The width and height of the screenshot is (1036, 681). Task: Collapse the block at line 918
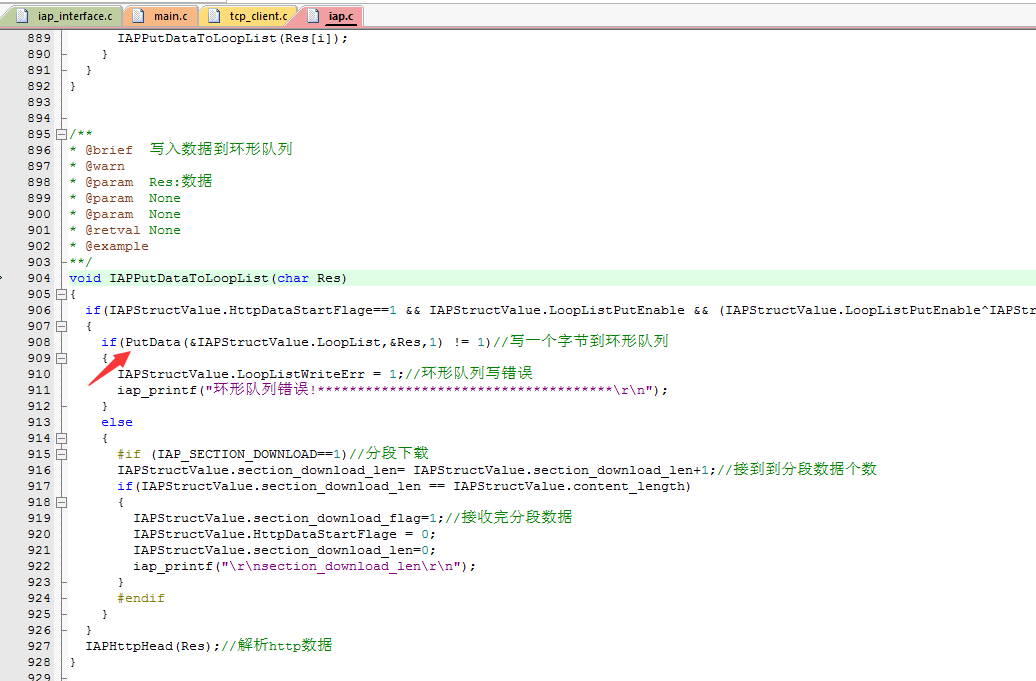pos(61,502)
